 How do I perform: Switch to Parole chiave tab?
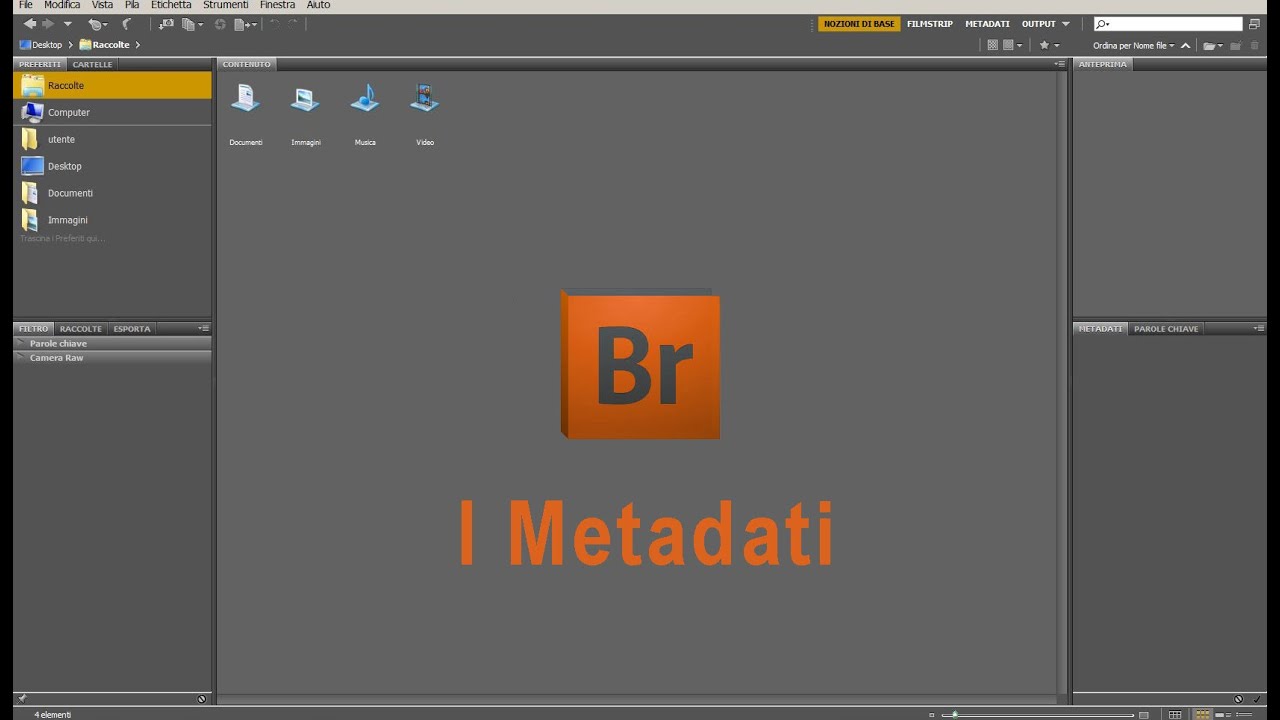pyautogui.click(x=1165, y=328)
